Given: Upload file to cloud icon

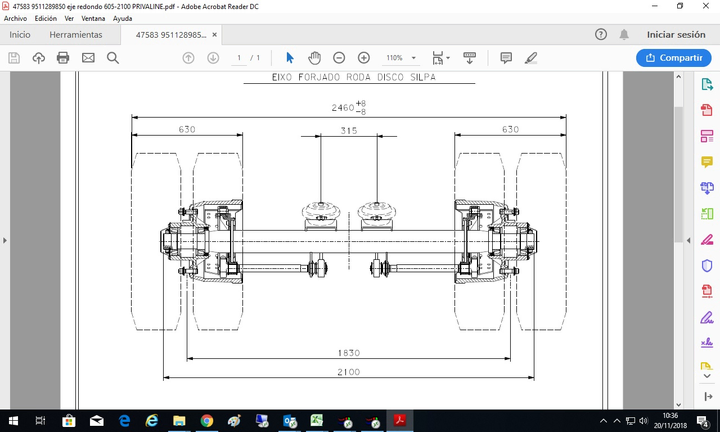Looking at the screenshot, I should [x=39, y=58].
